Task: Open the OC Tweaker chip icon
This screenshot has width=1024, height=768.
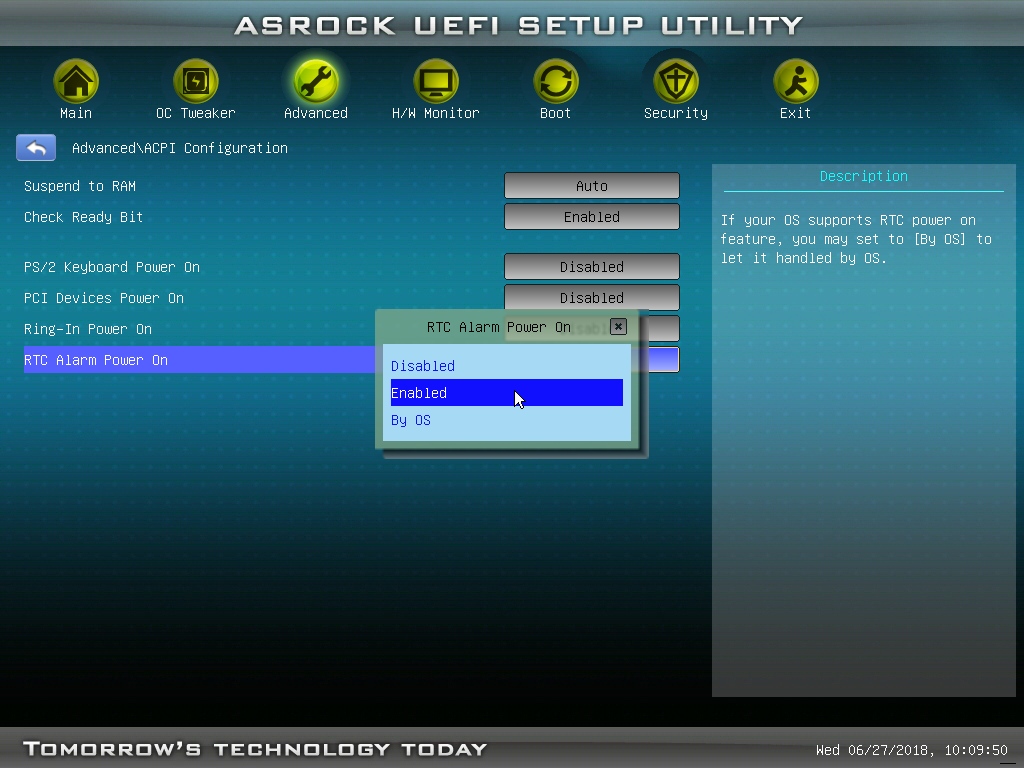Action: (195, 81)
